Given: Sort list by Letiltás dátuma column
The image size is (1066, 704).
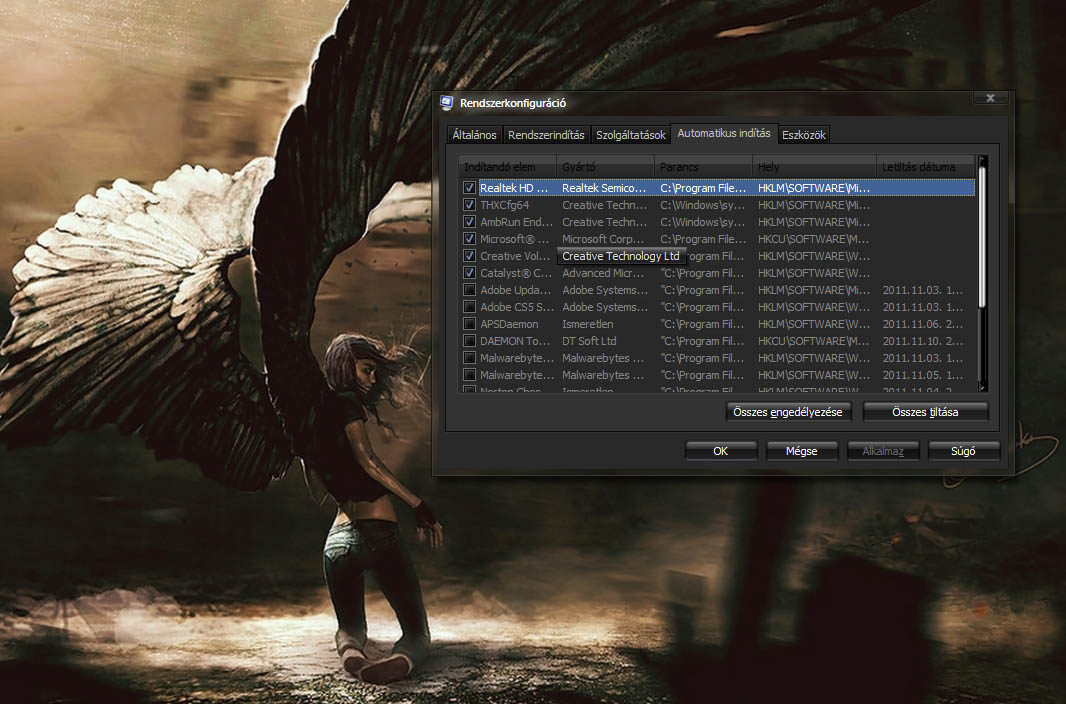Looking at the screenshot, I should tap(925, 167).
